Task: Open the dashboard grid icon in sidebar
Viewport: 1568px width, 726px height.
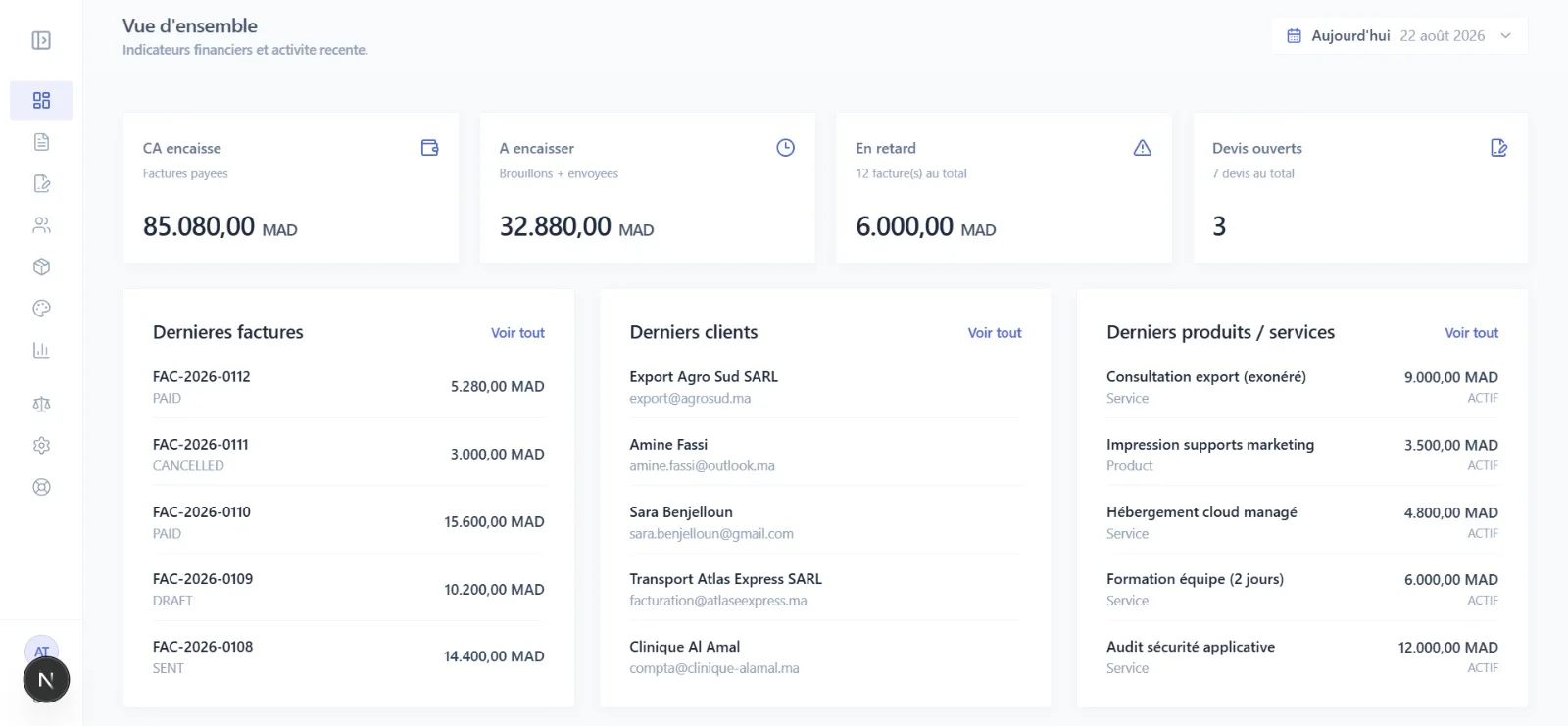Action: click(41, 100)
